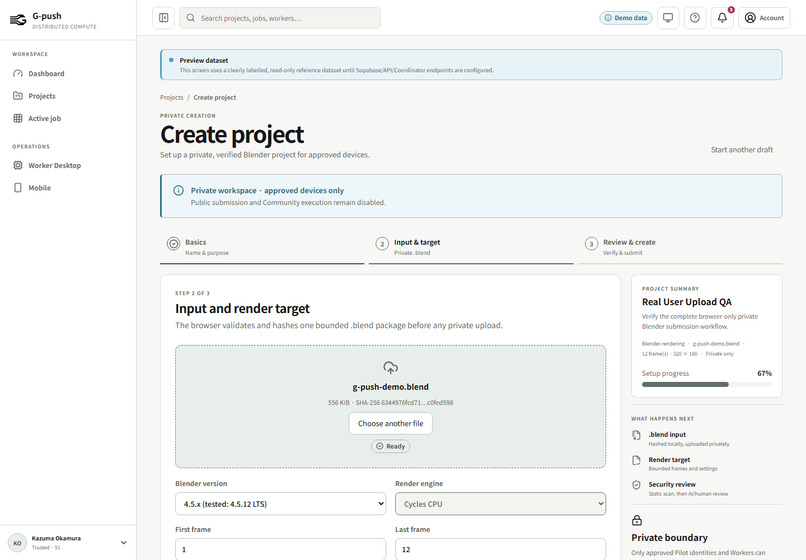Click the Real User Upload QA title
The width and height of the screenshot is (806, 560).
(x=687, y=302)
